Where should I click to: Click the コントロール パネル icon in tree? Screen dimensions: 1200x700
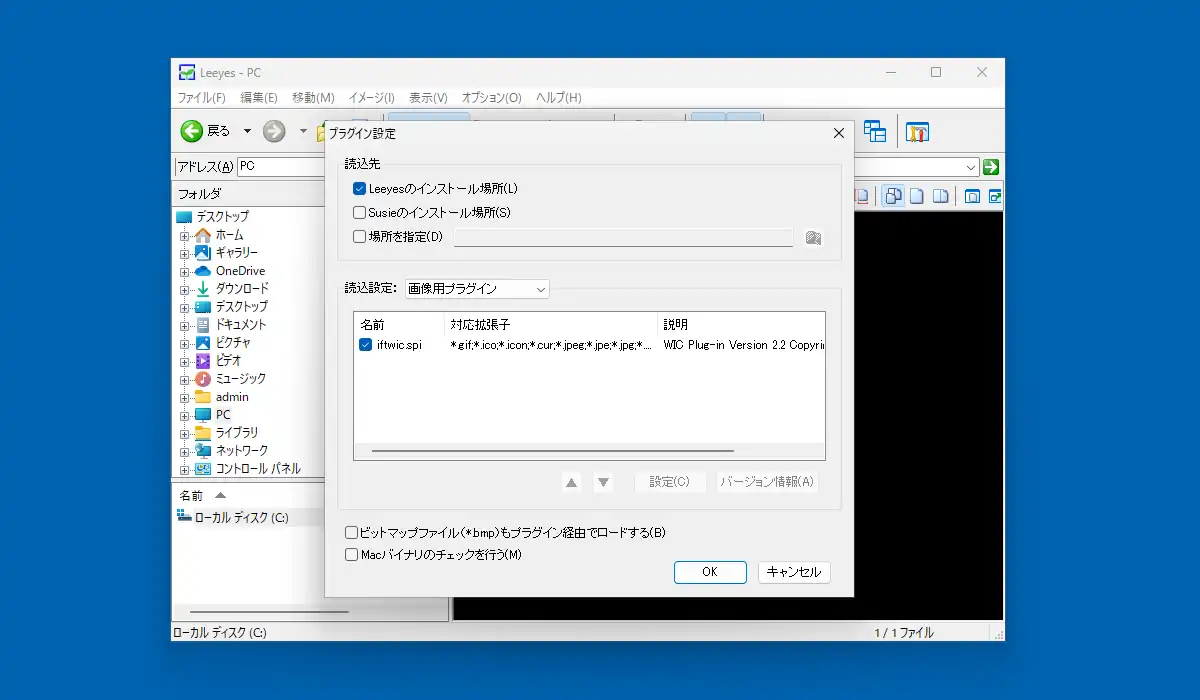pyautogui.click(x=203, y=469)
